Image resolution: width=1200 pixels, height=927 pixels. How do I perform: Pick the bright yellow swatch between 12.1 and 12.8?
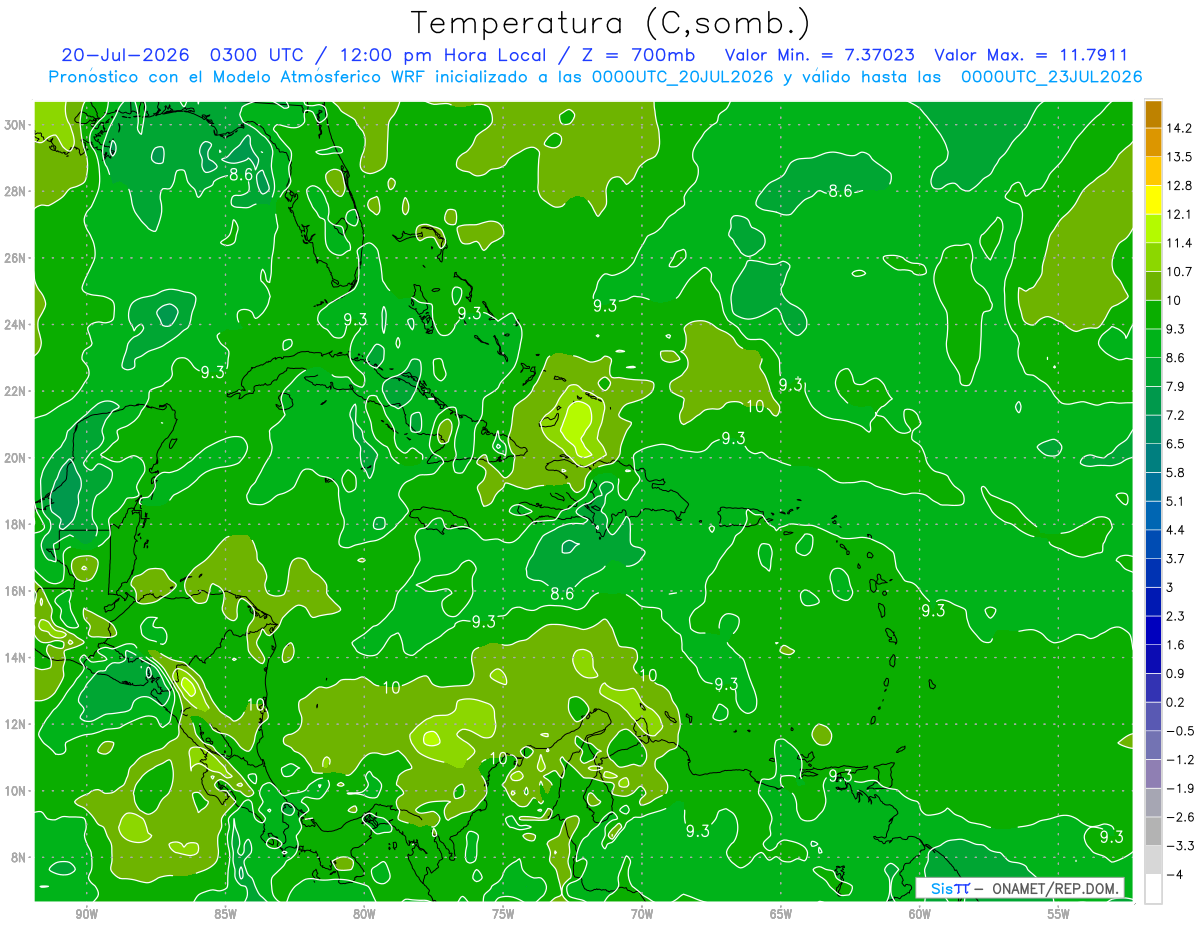point(1153,200)
